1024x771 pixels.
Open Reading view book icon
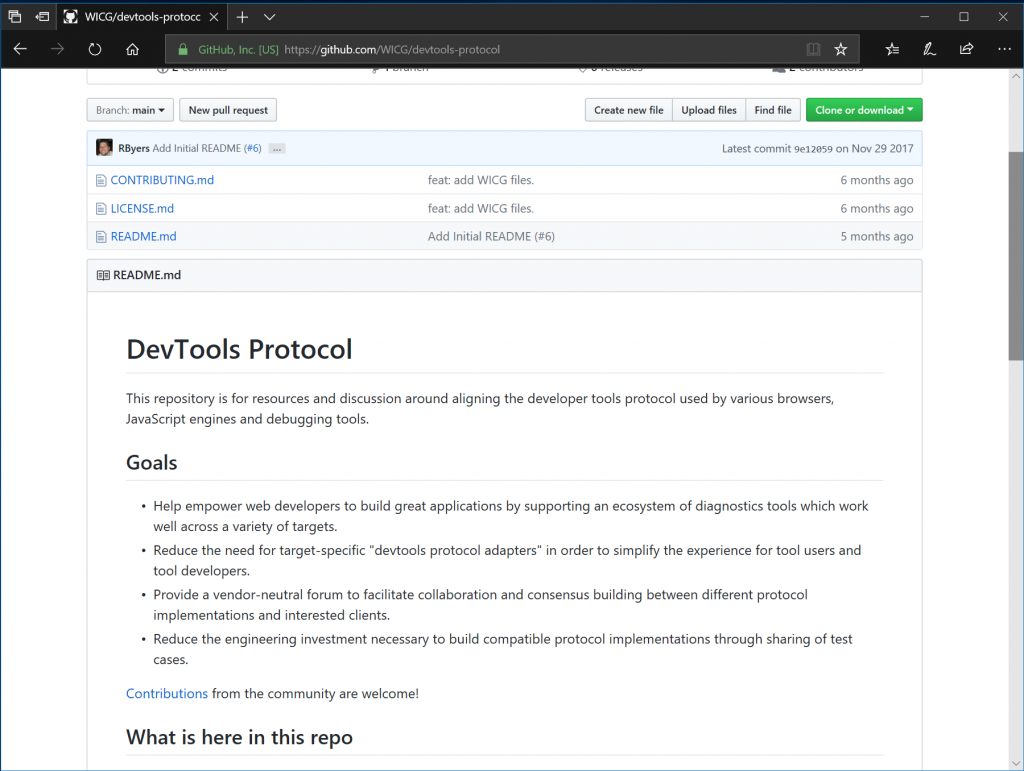point(813,49)
